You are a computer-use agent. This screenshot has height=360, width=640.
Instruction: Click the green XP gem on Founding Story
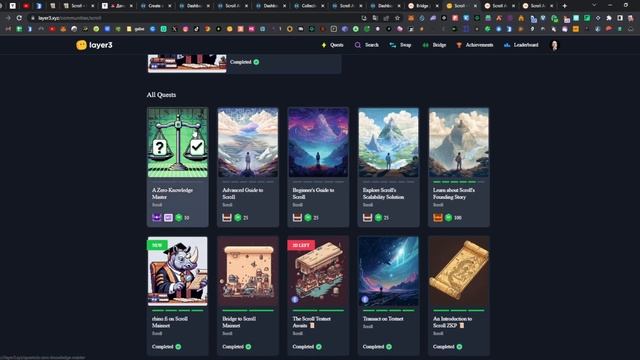coord(449,218)
